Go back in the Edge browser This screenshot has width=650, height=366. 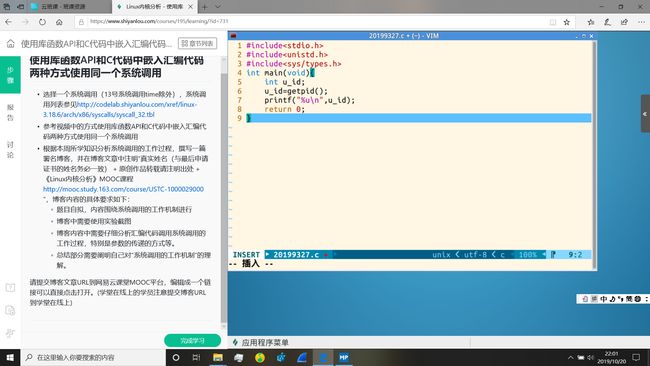pos(9,22)
